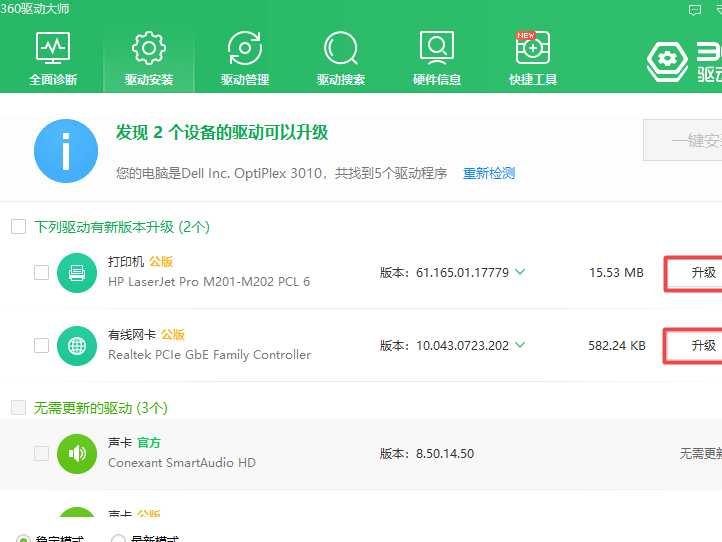The image size is (722, 542).
Task: Select the 稳定模式 radio button
Action: 23,538
